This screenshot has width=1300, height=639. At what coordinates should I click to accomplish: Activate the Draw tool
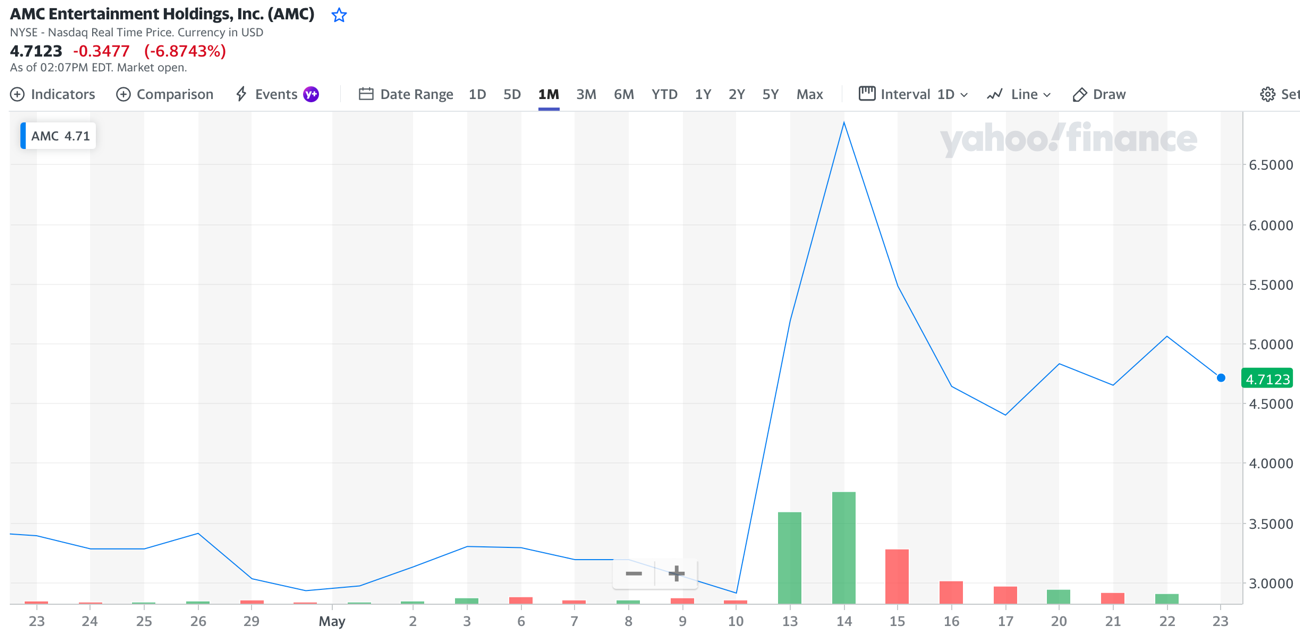coord(1098,94)
